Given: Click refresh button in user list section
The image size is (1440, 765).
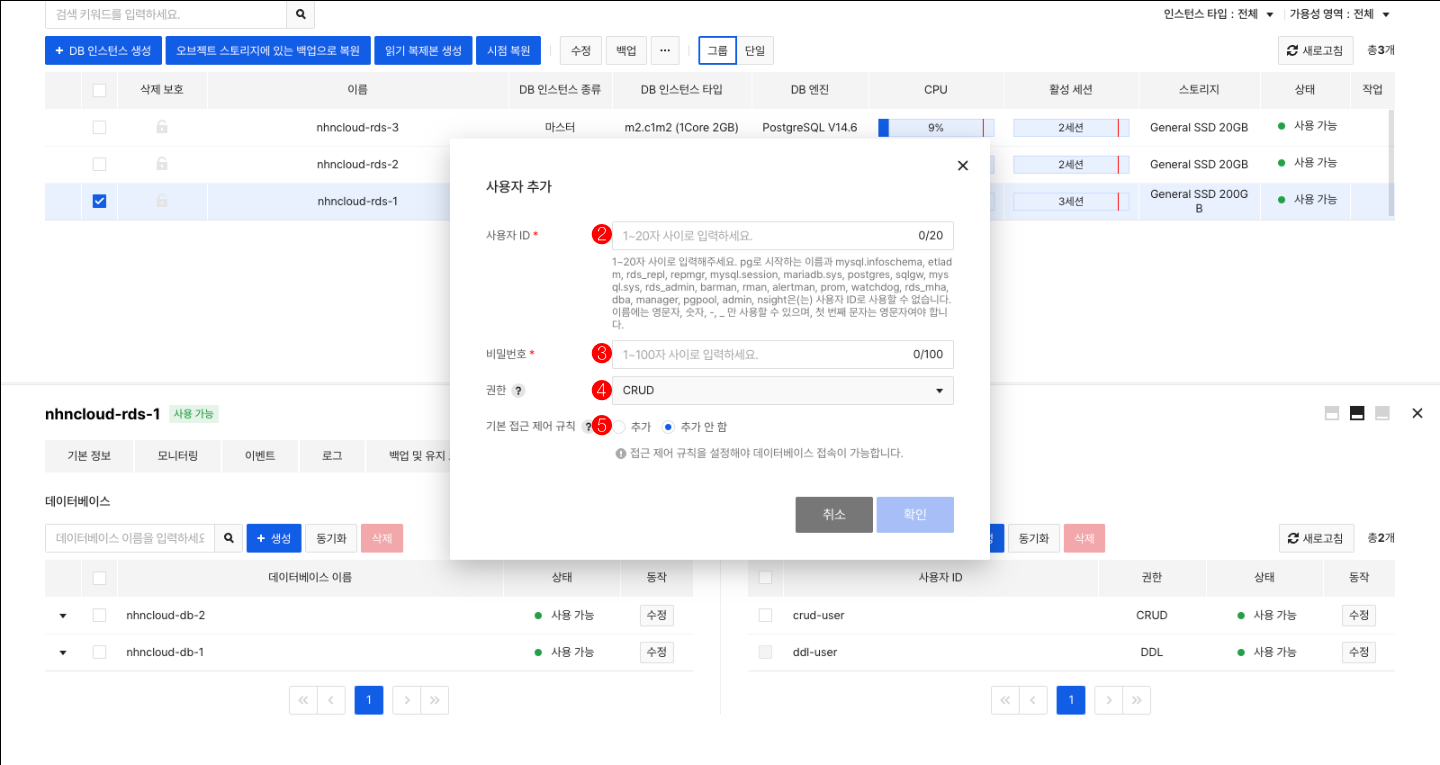Looking at the screenshot, I should tap(1316, 538).
